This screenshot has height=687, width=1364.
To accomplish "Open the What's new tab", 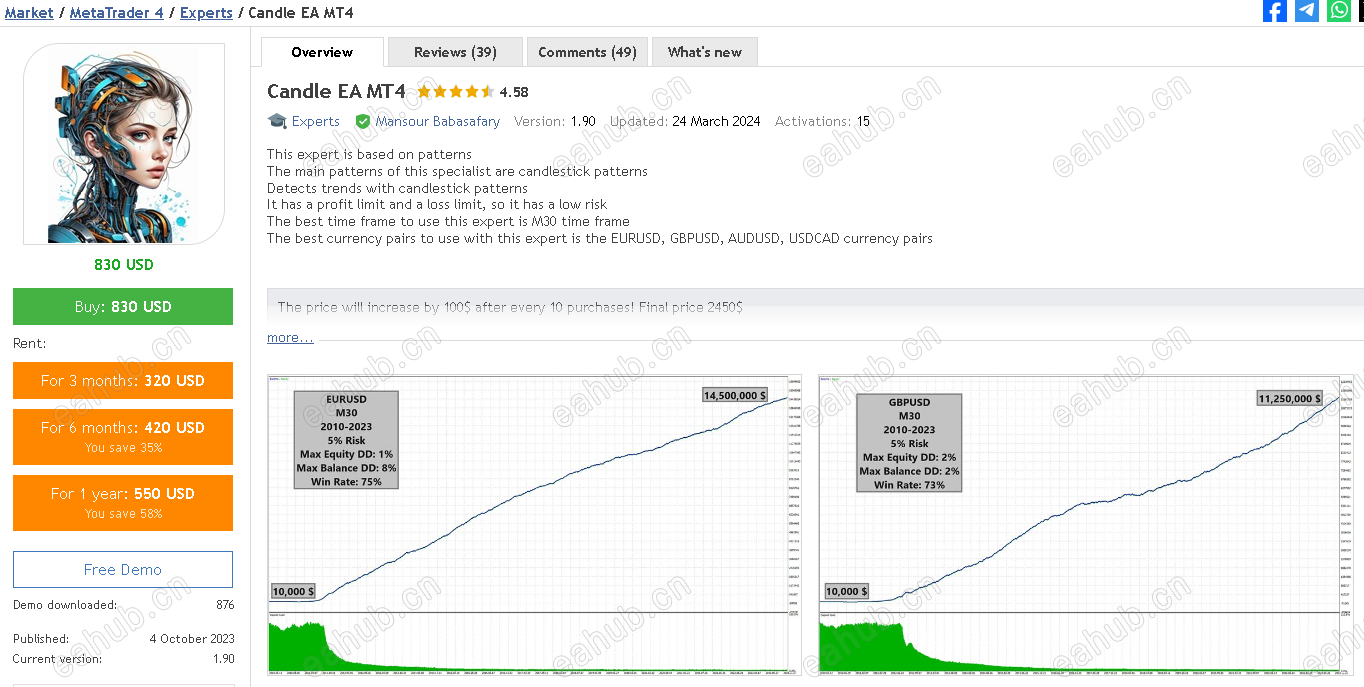I will (x=705, y=52).
